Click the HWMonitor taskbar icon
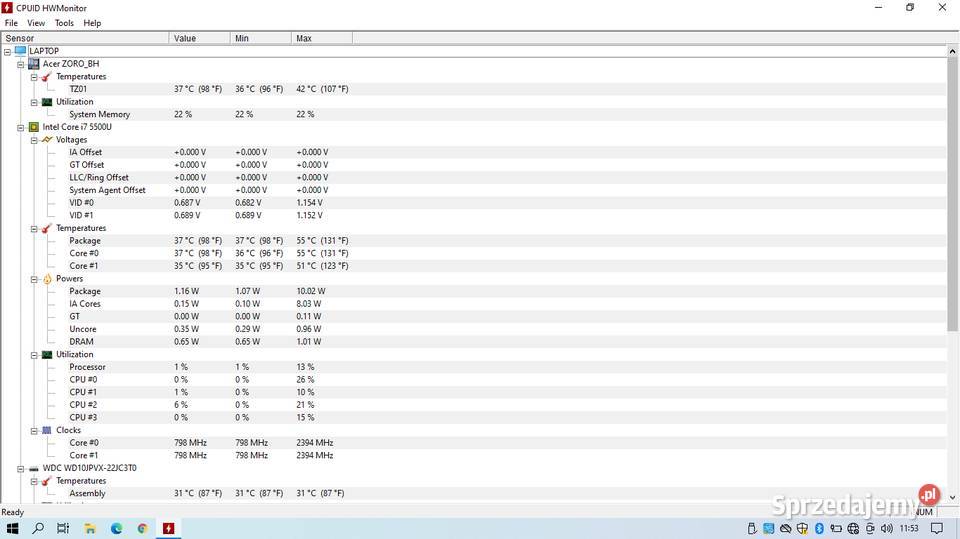The height and width of the screenshot is (539, 960). tap(168, 528)
